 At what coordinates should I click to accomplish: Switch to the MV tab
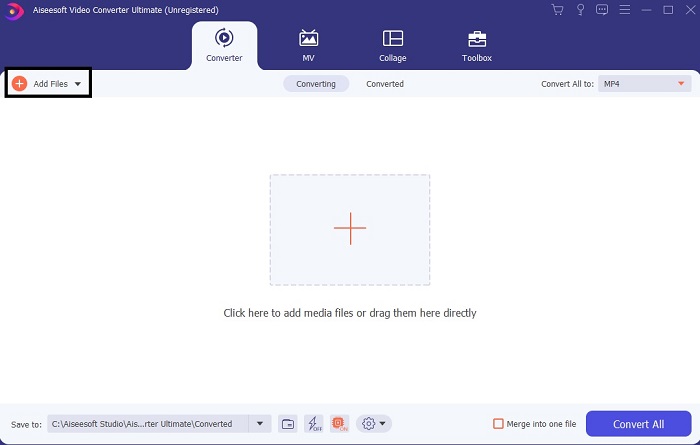point(308,45)
